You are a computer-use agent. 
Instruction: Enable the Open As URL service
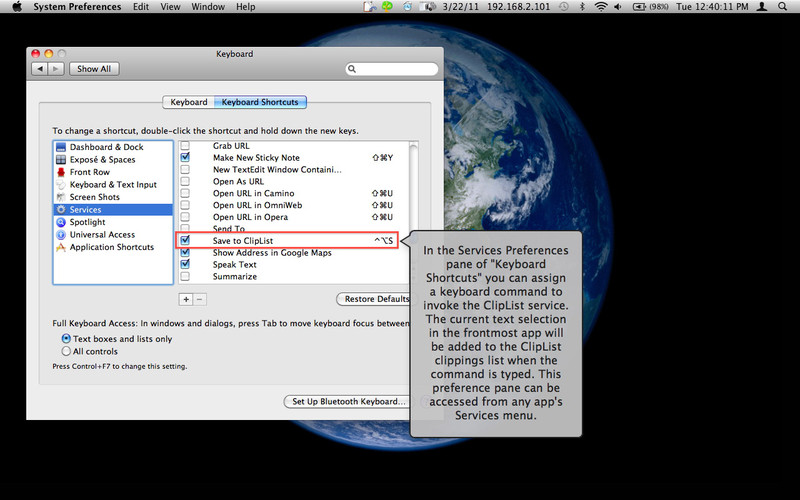(185, 181)
